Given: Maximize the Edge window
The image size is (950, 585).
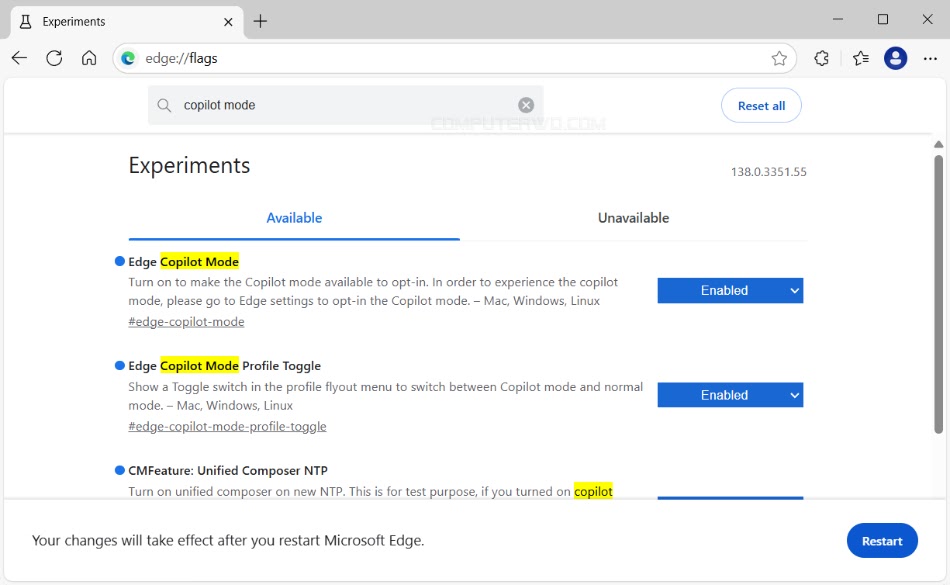Looking at the screenshot, I should point(883,19).
